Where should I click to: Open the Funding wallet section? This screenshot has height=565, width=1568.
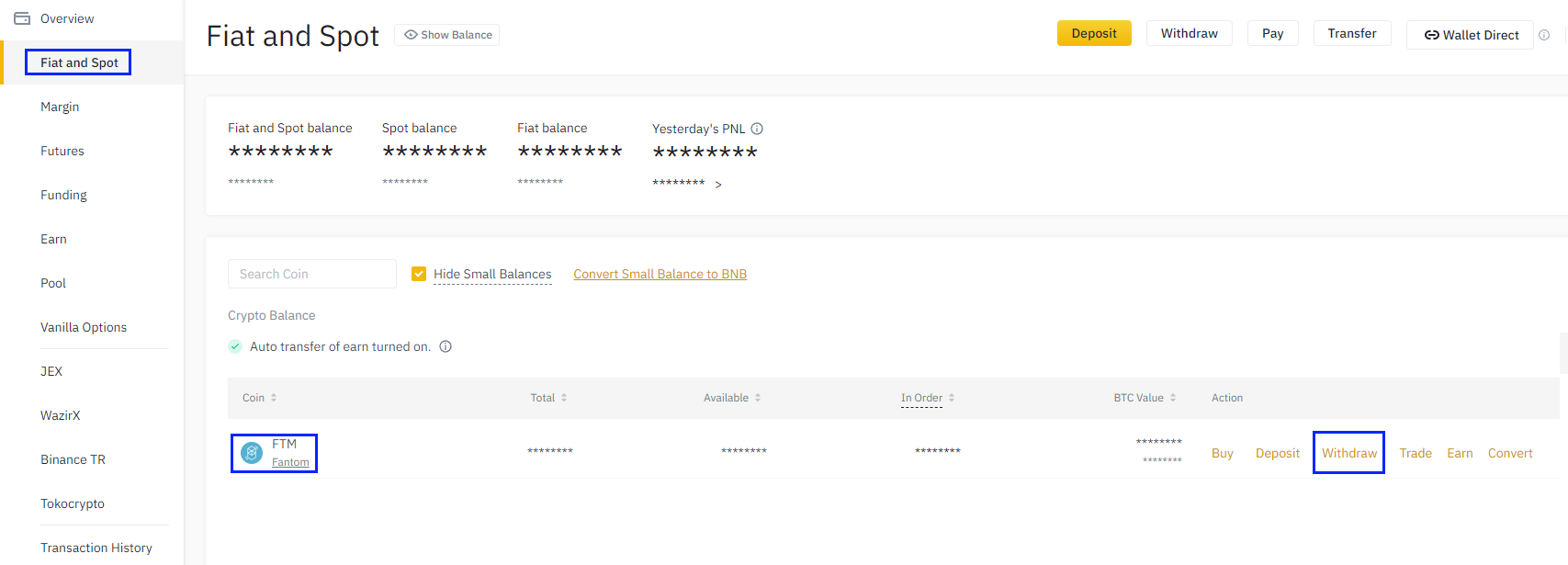pos(63,195)
